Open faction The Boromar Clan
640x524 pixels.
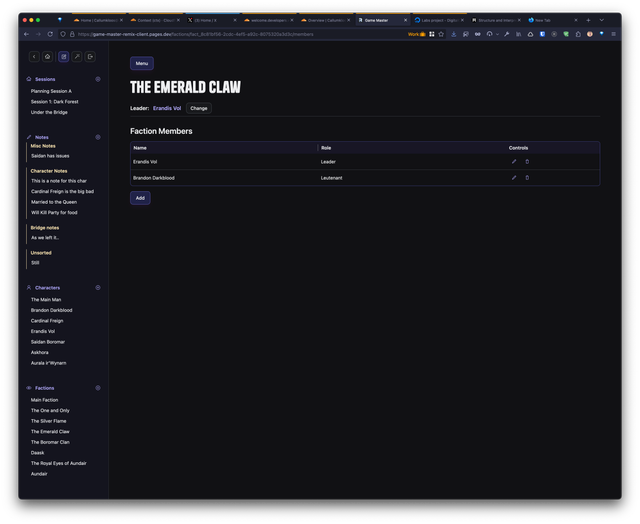click(50, 442)
